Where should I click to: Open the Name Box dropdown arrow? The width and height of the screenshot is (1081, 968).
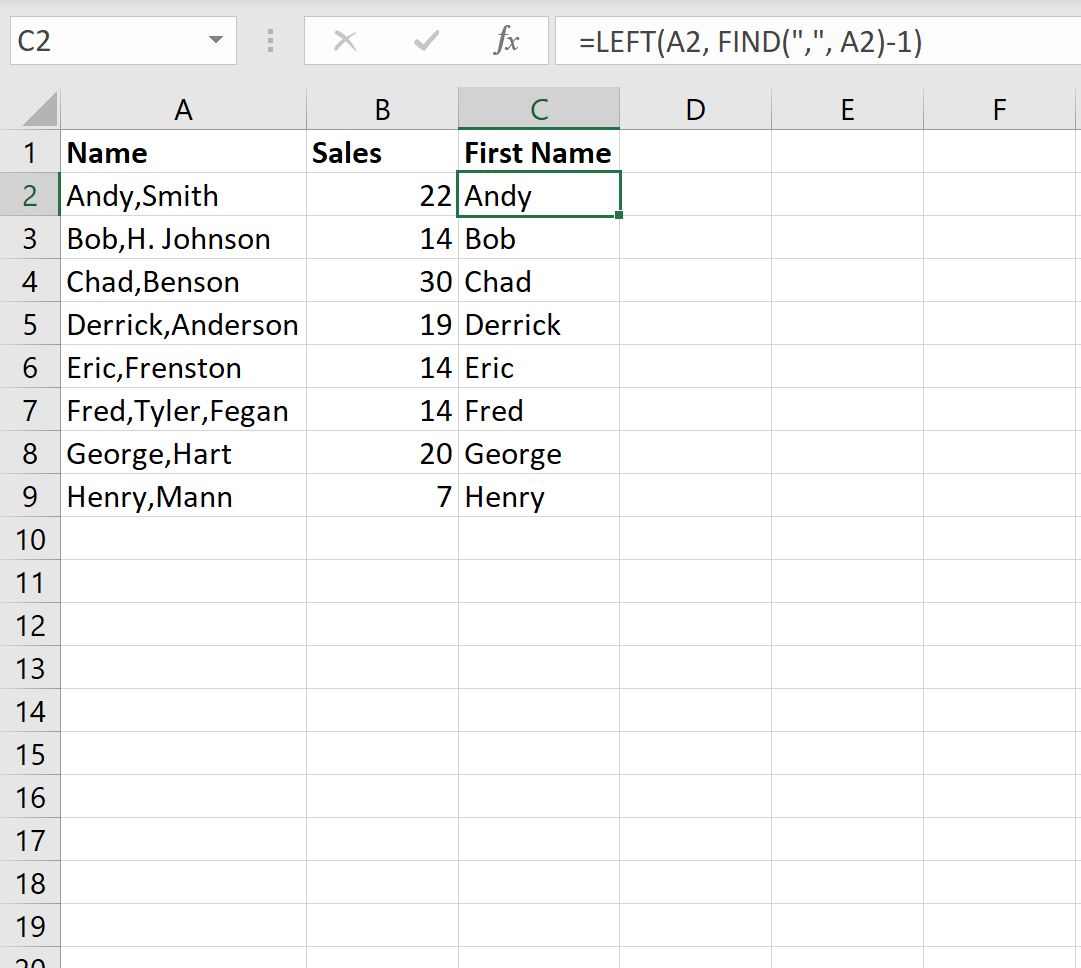(x=216, y=40)
